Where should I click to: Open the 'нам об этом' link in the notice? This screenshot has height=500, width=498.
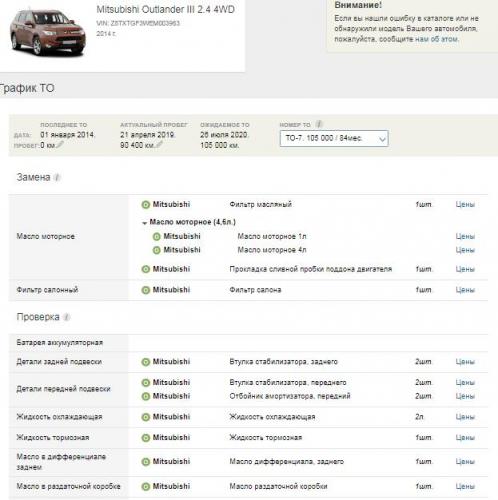pos(437,39)
